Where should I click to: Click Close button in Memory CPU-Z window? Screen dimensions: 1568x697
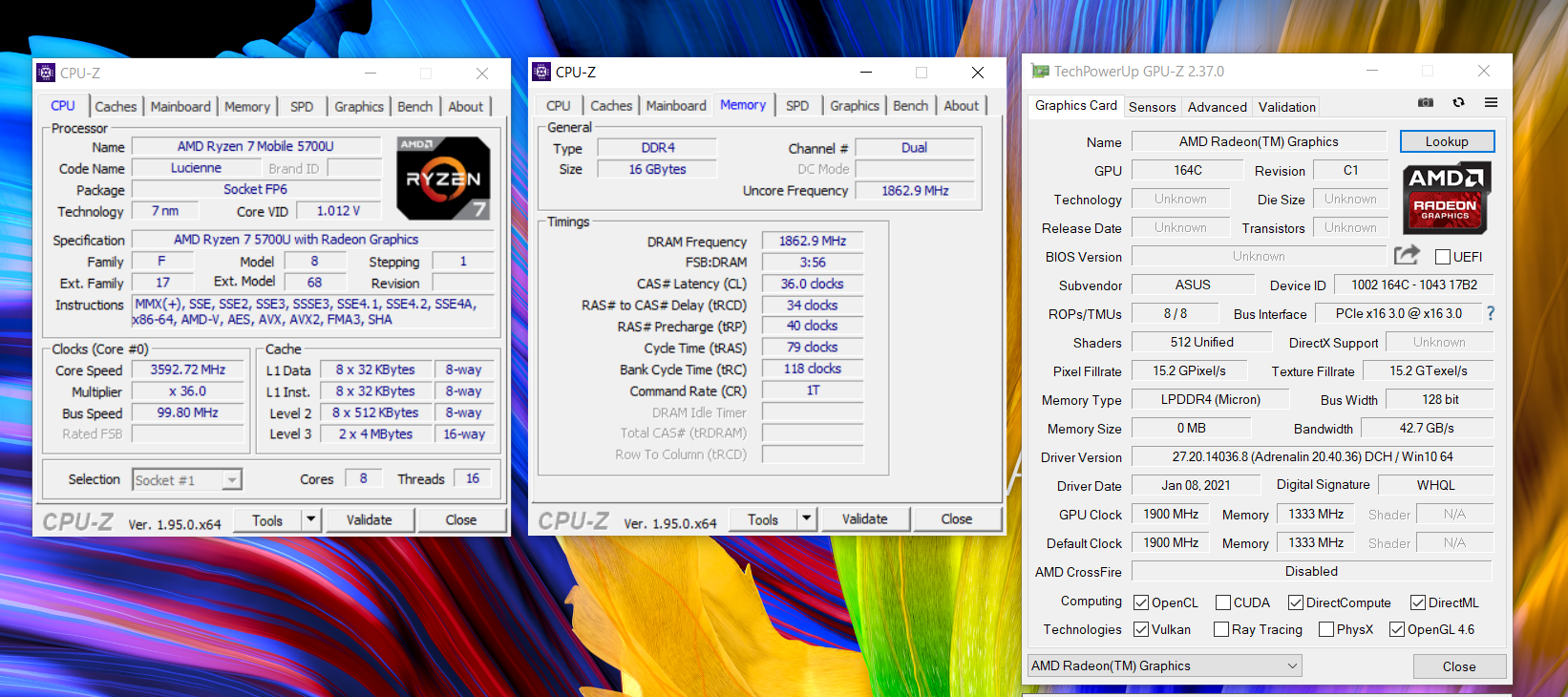click(x=956, y=519)
